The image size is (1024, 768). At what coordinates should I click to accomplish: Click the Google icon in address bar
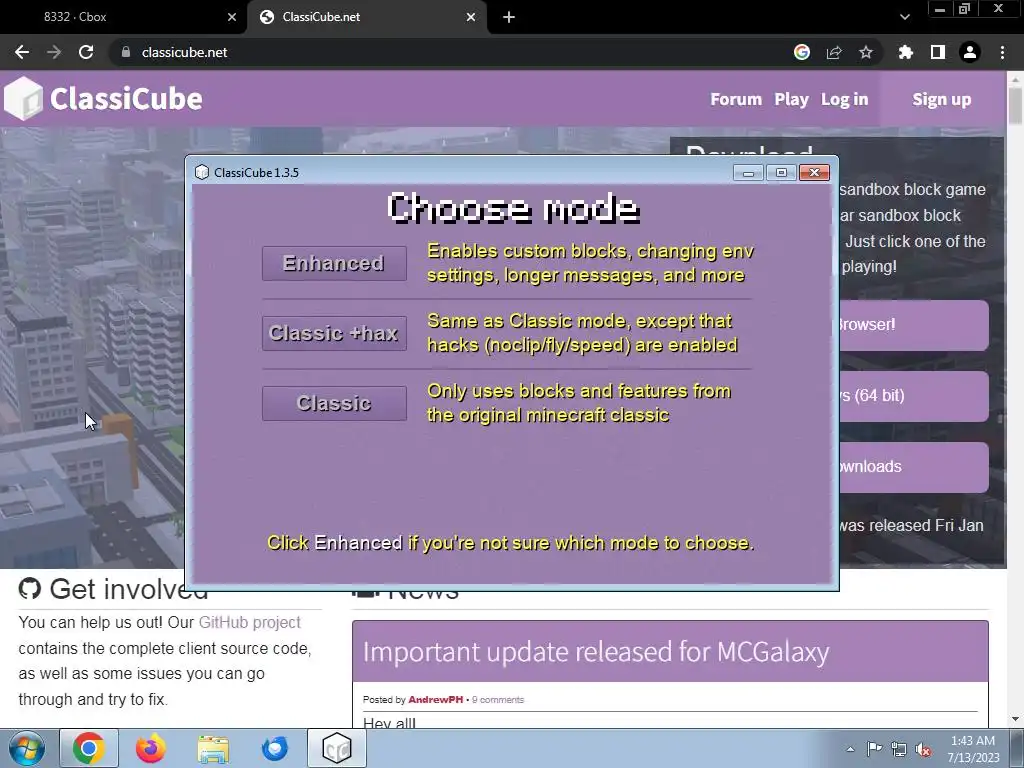point(802,52)
